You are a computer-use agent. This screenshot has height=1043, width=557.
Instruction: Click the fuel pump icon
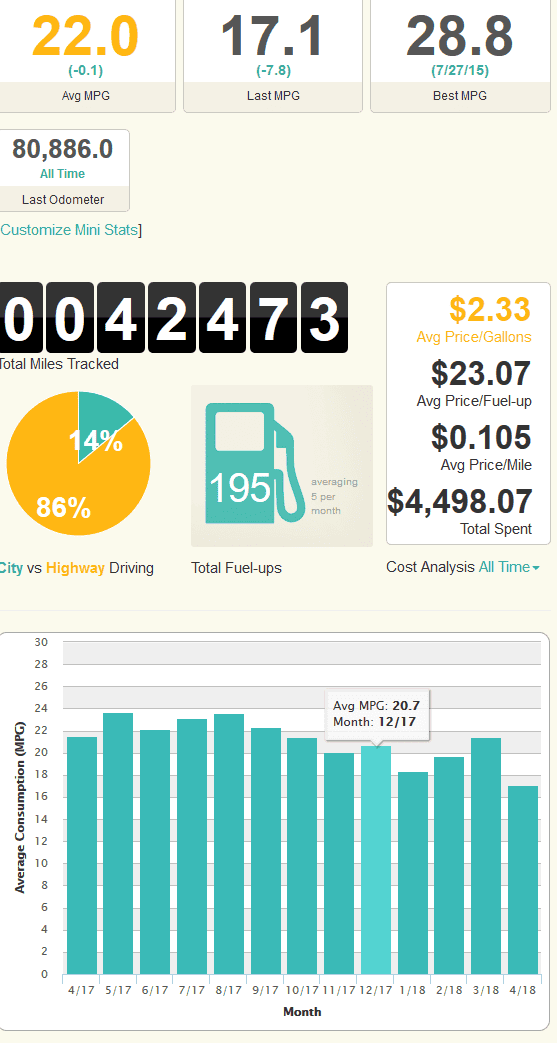point(250,464)
